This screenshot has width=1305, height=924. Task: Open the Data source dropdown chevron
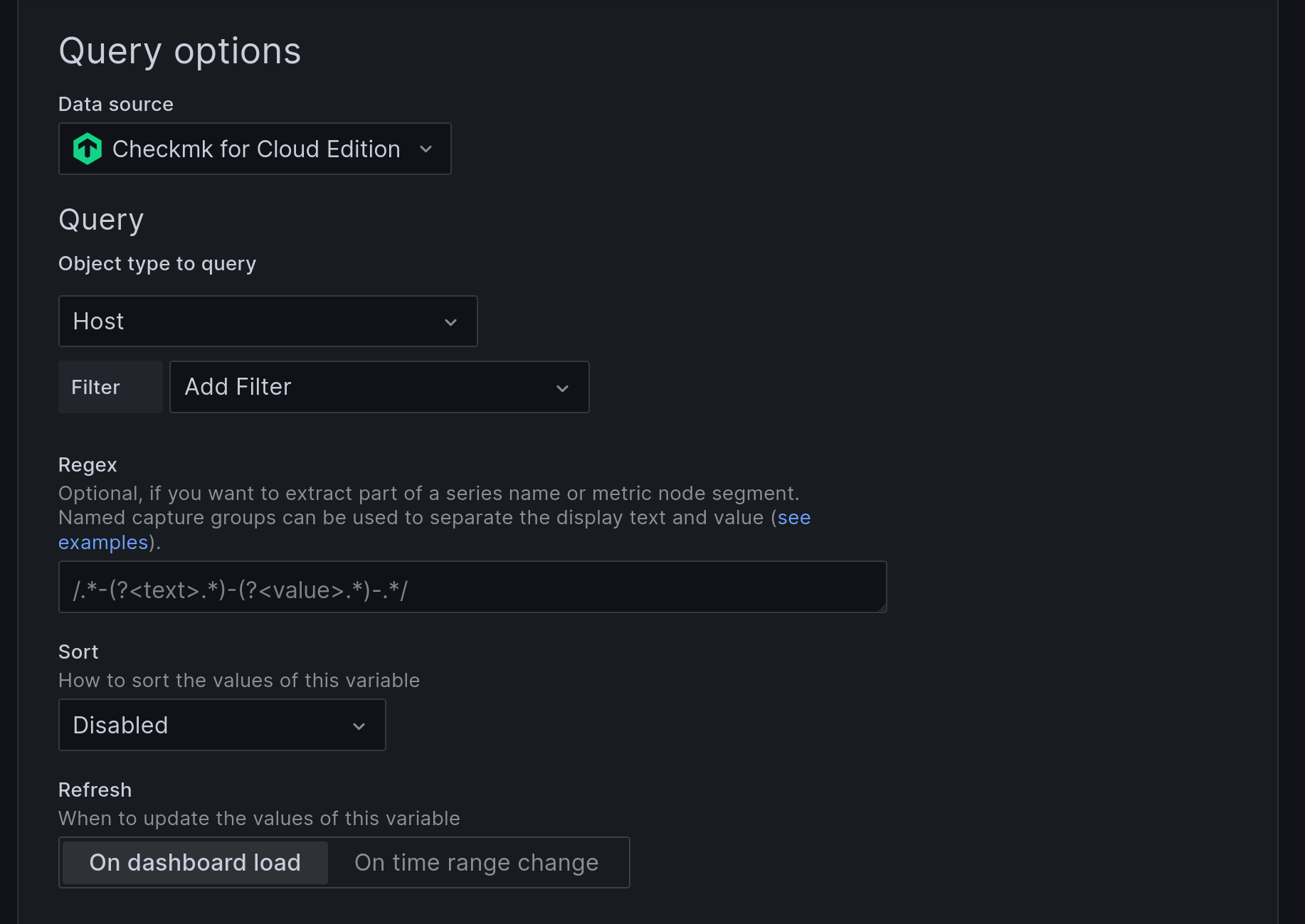(426, 149)
